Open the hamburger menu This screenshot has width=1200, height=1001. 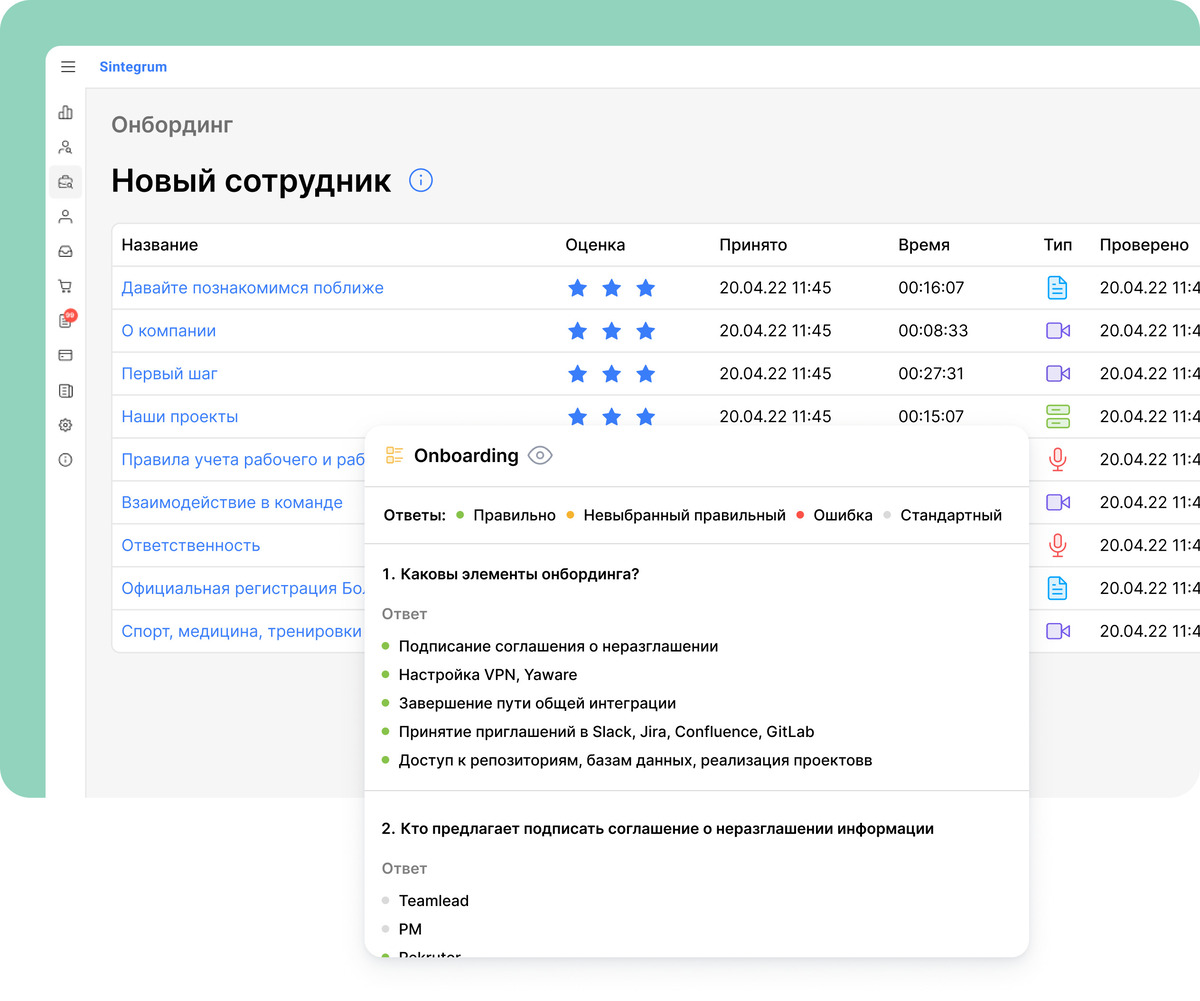(x=68, y=67)
